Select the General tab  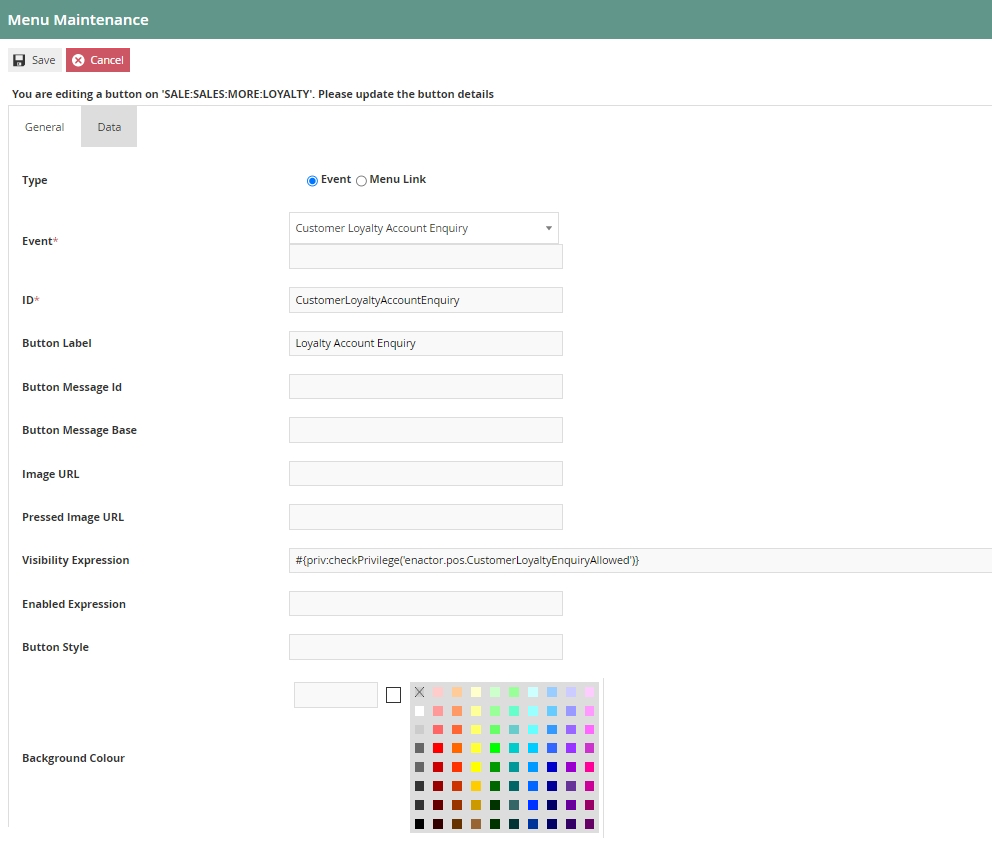[x=44, y=126]
